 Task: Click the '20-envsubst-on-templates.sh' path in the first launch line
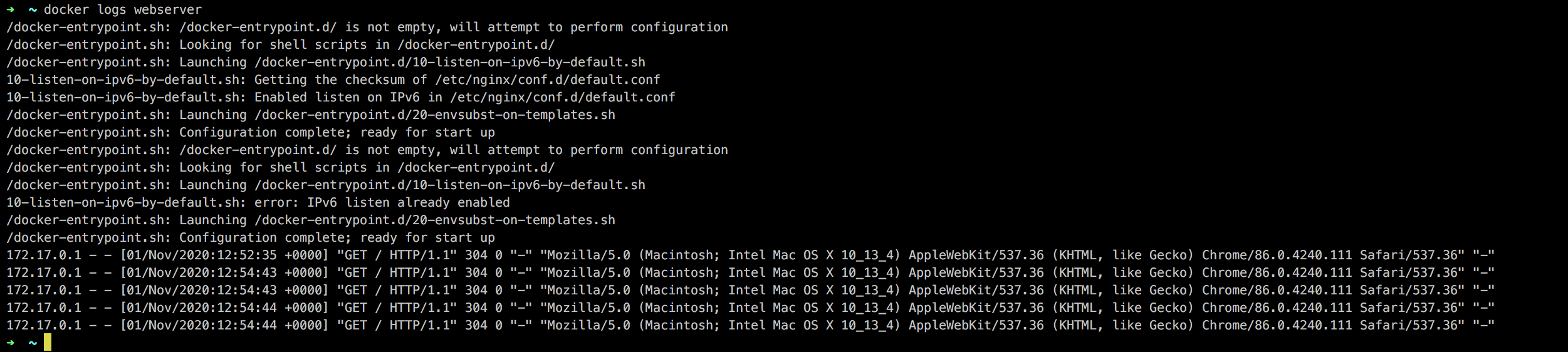pos(514,115)
